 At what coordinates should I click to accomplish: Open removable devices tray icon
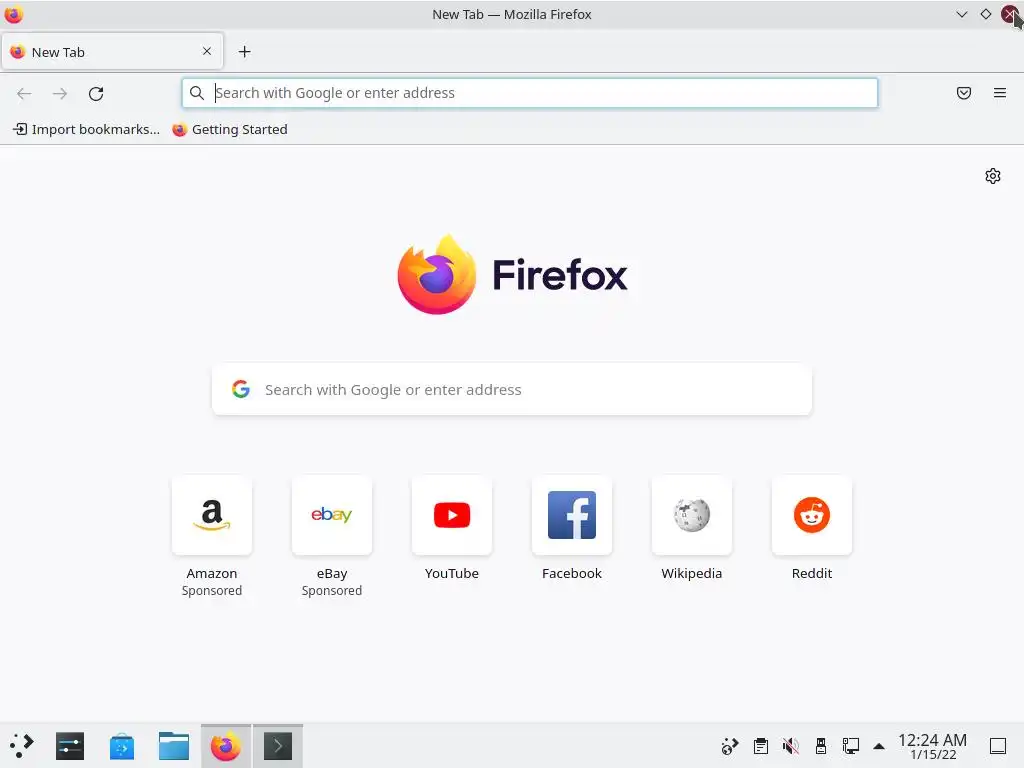821,746
